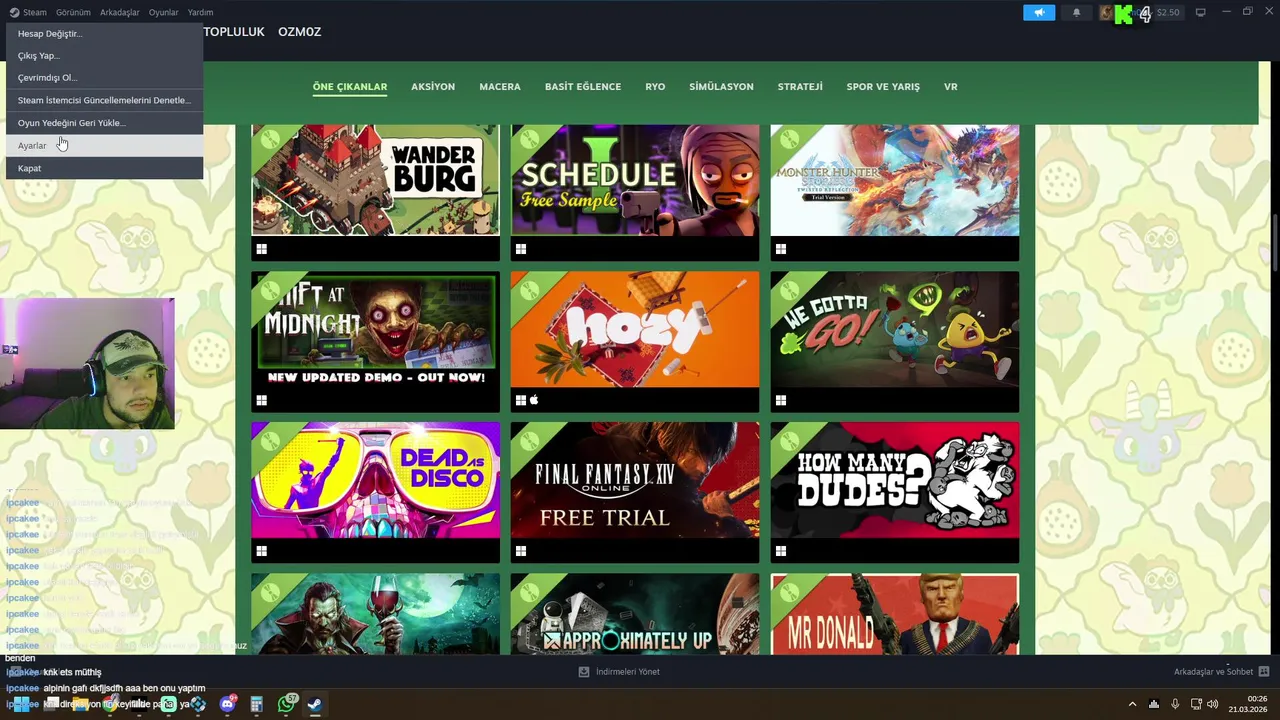Select Çevrimdışı Ol... menu entry

tap(104, 77)
